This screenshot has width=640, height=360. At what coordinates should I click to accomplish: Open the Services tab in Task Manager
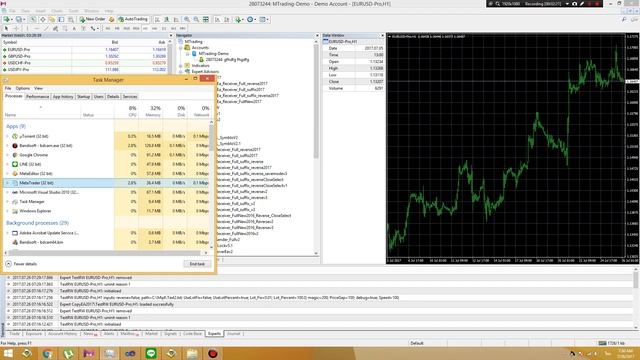coord(130,97)
